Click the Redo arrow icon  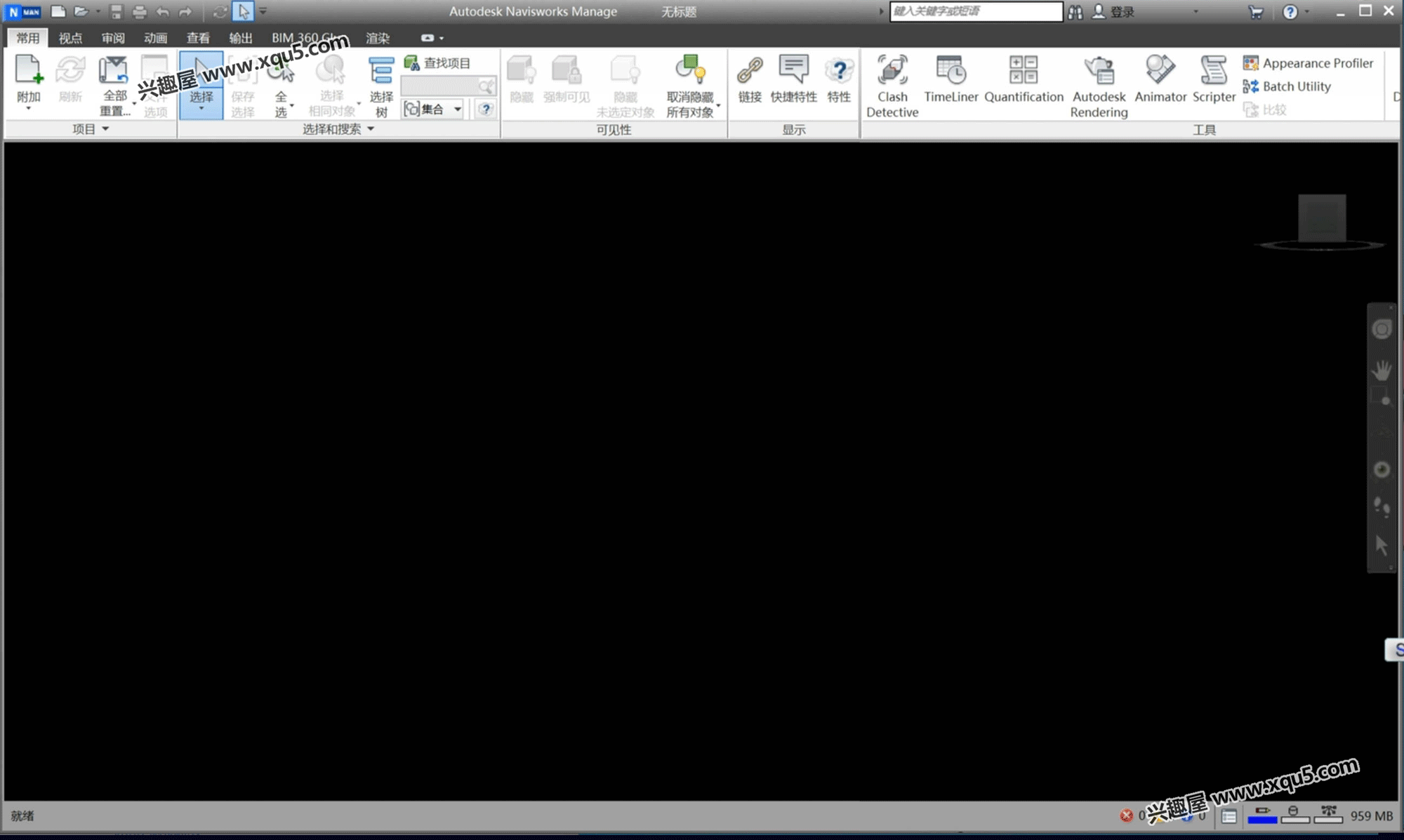pos(185,11)
